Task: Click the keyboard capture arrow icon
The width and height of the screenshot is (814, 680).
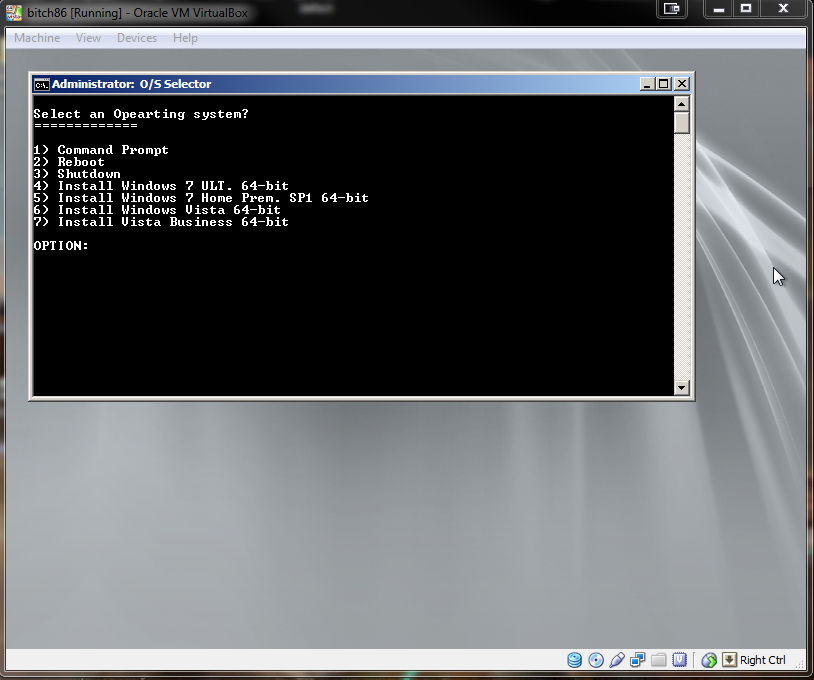Action: pyautogui.click(x=729, y=660)
